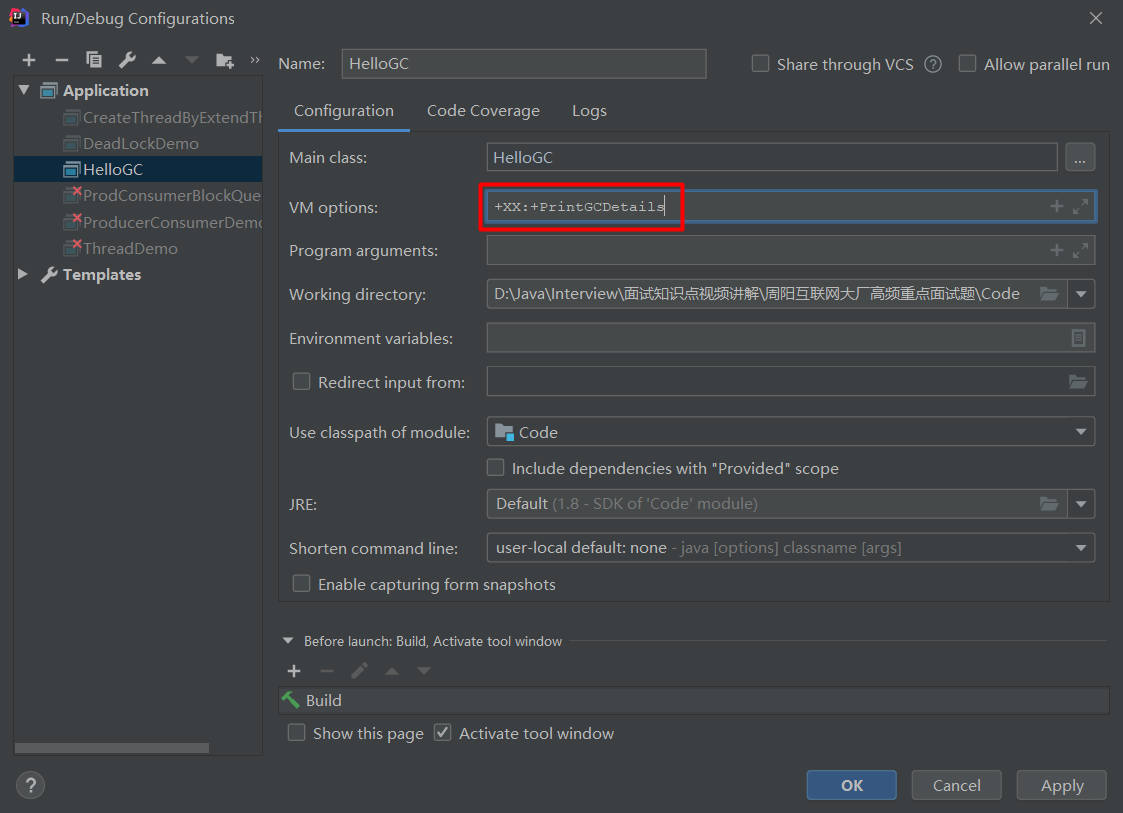Viewport: 1123px width, 813px height.
Task: Browse file for Redirect input from
Action: click(x=1078, y=382)
